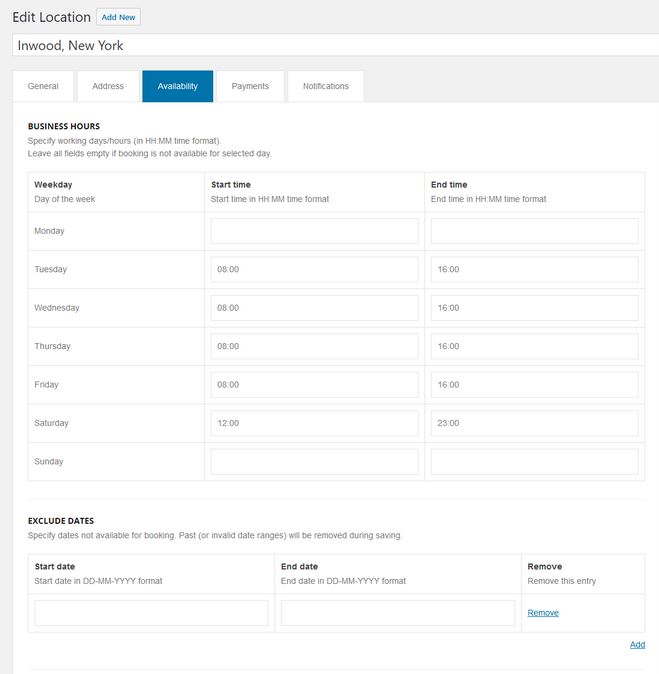659x674 pixels.
Task: Add a new exclude date row
Action: tap(638, 645)
